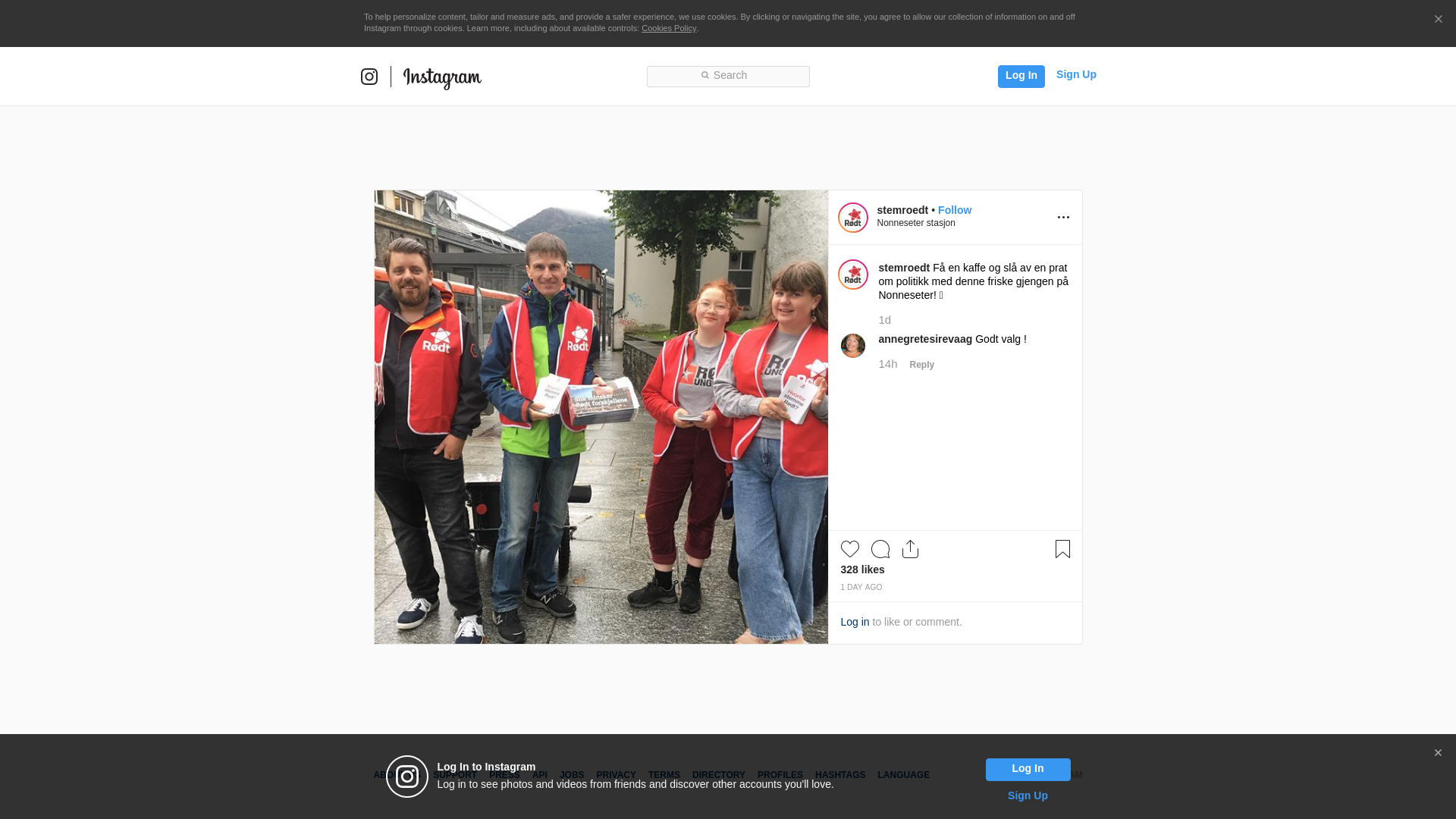Click the comment's 14h timestamp
Screen dimensions: 1456x819
[888, 364]
